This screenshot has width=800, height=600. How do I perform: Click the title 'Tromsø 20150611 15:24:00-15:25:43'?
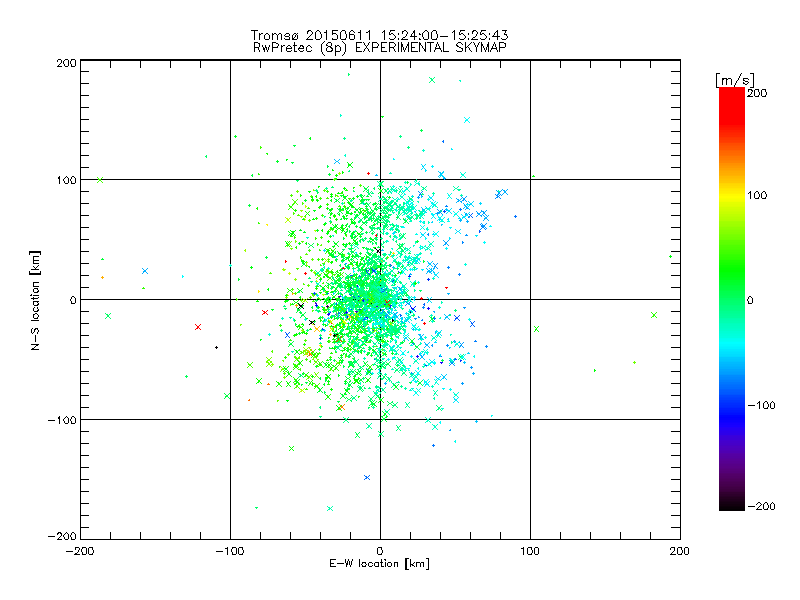[379, 35]
